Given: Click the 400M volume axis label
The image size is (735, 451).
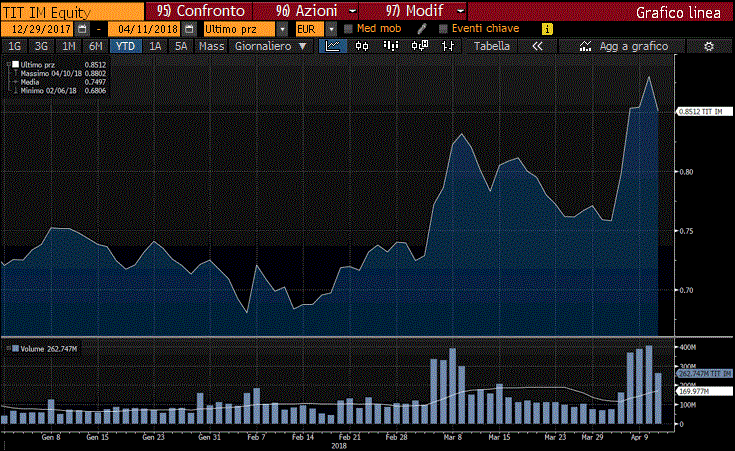Looking at the screenshot, I should tap(688, 347).
